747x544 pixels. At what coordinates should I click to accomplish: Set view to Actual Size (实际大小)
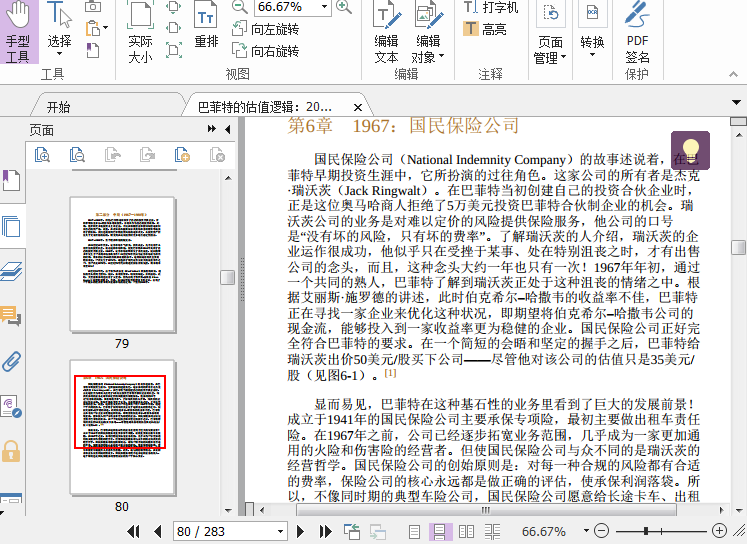point(141,32)
